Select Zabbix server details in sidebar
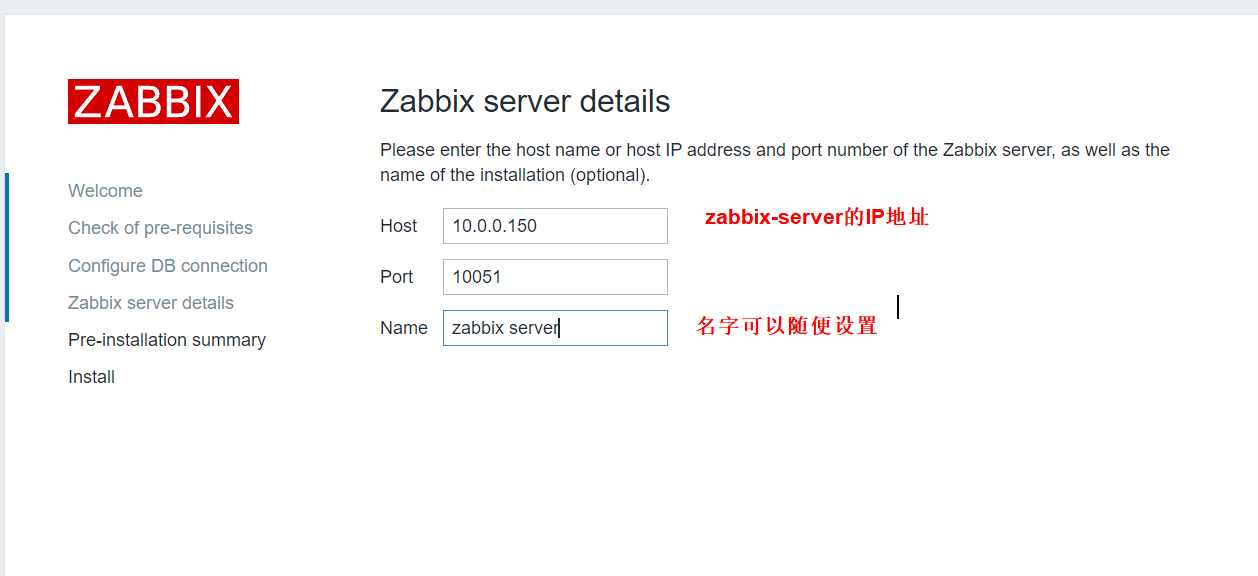The width and height of the screenshot is (1258, 576). [x=151, y=303]
